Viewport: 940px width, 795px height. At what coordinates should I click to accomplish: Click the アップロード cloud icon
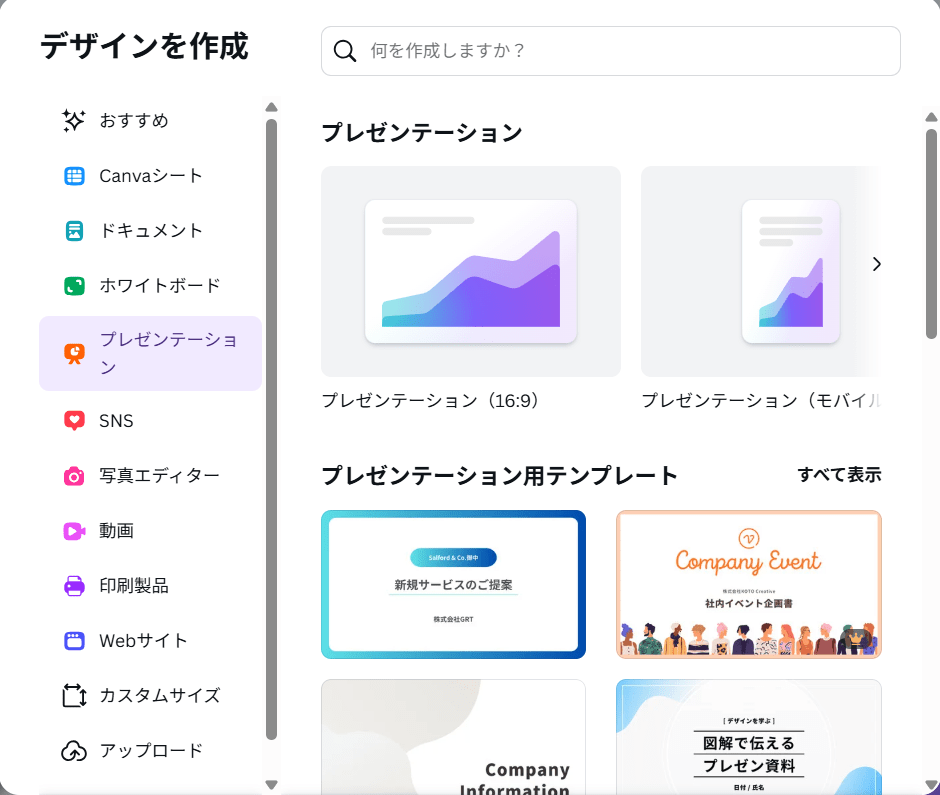74,751
